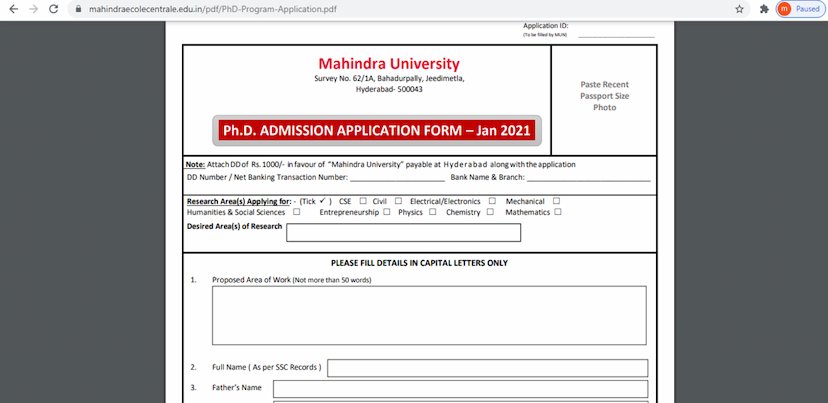
Task: Tick the Entrepreneurship checkbox
Action: [387, 212]
